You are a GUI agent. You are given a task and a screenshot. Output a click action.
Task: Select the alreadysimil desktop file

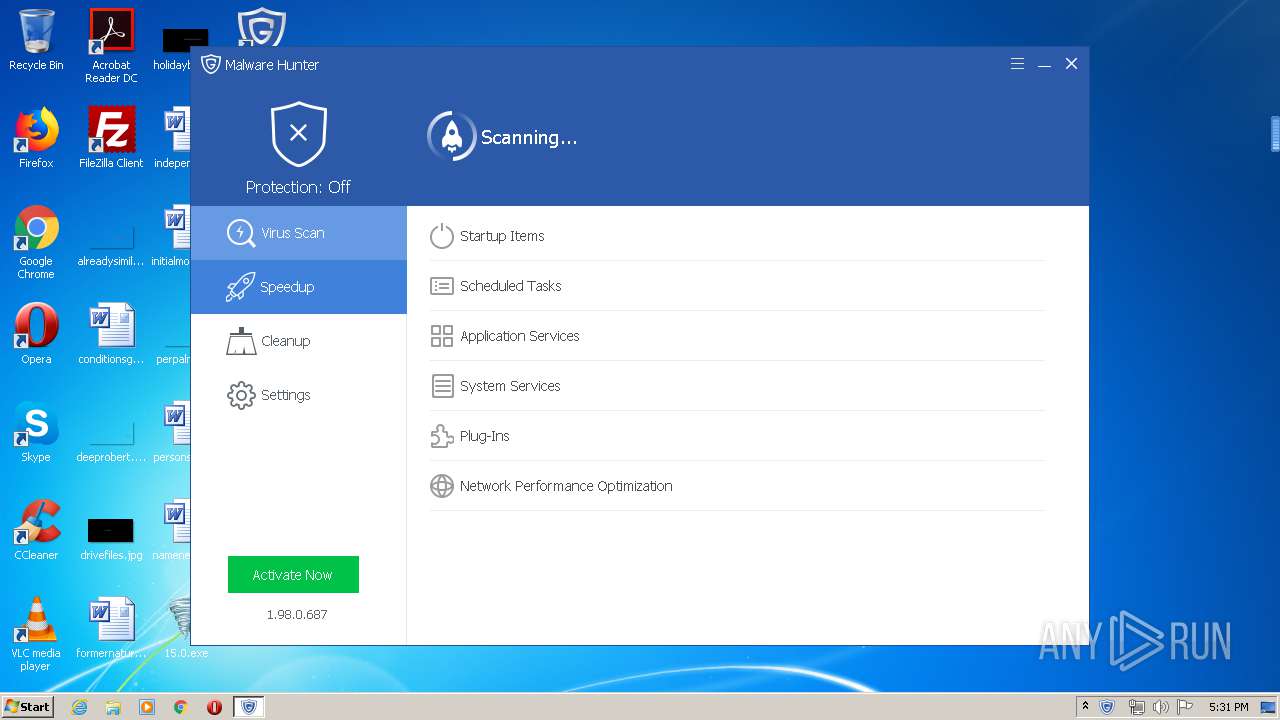point(111,243)
